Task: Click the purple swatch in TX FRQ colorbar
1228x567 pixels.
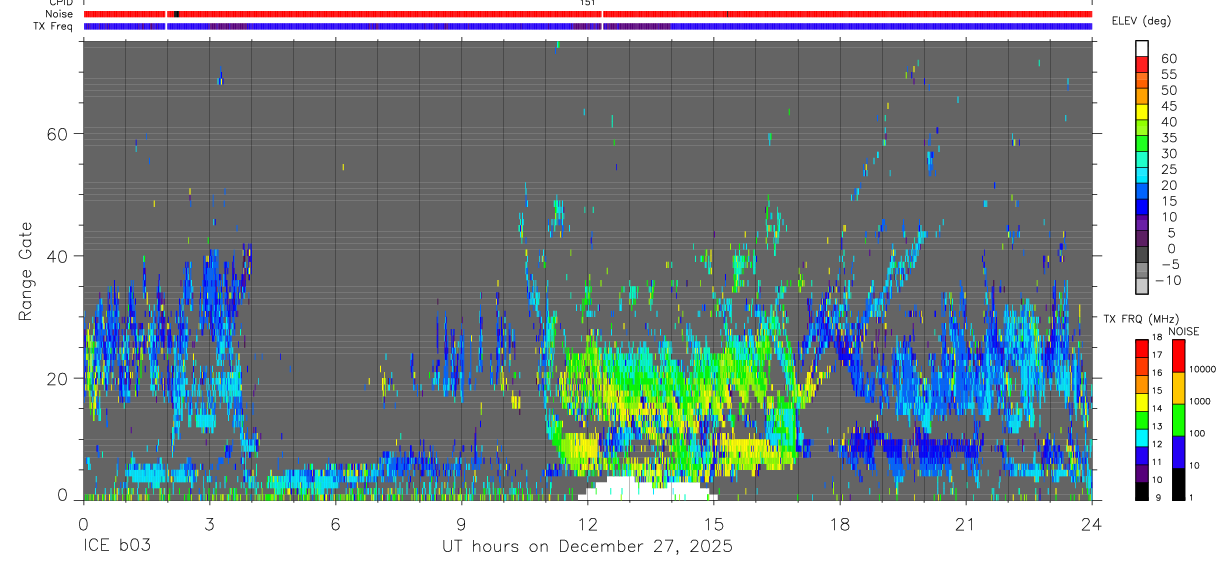Action: click(1142, 474)
